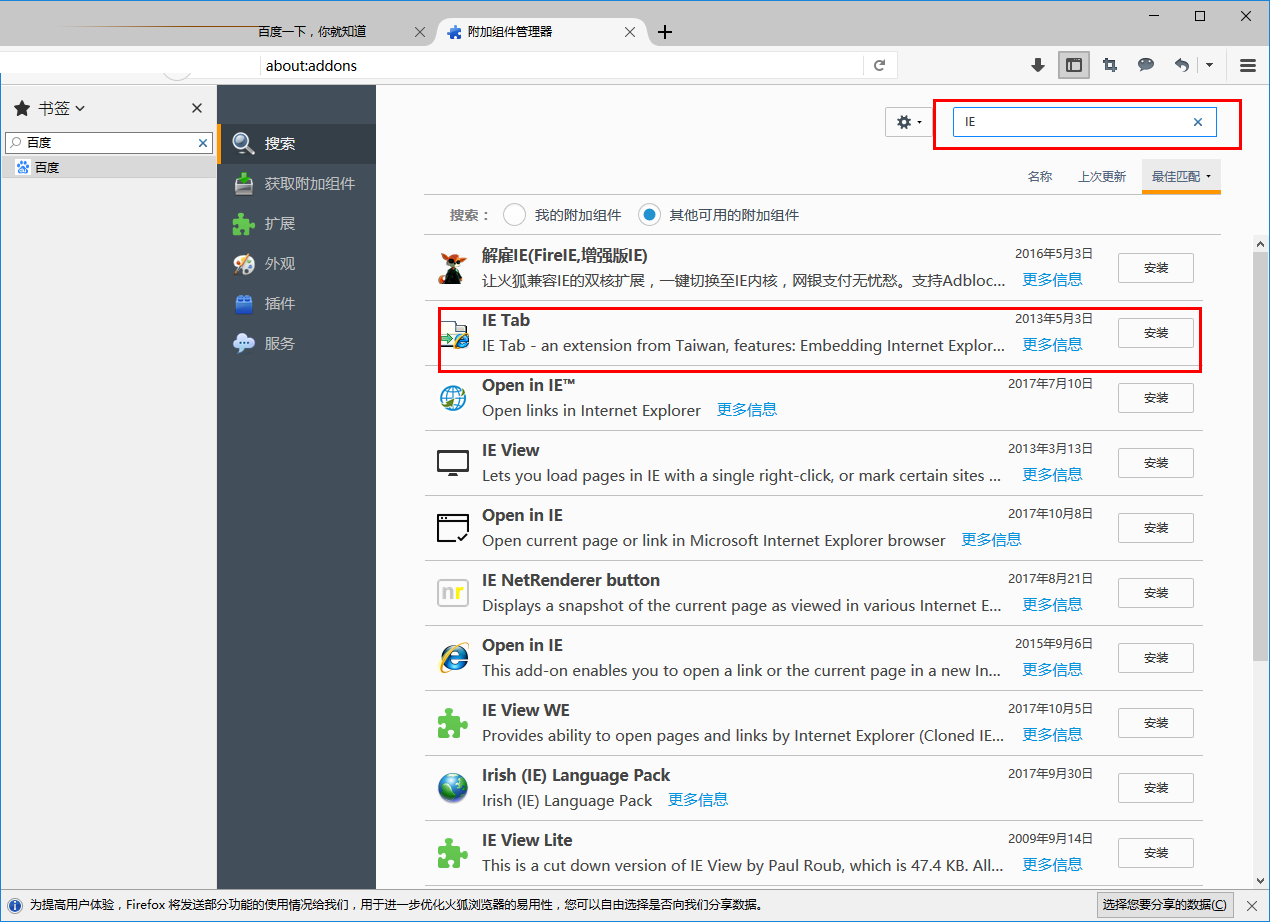Open 更多信息 for IE View
The height and width of the screenshot is (922, 1270).
[x=1052, y=475]
